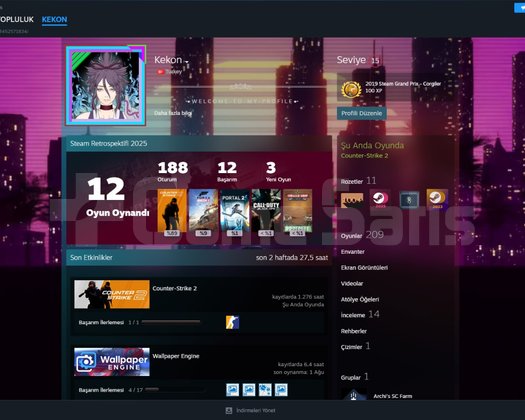Open the 2019 Steam Grand Prix badge icon
The image size is (525, 420).
coord(351,89)
